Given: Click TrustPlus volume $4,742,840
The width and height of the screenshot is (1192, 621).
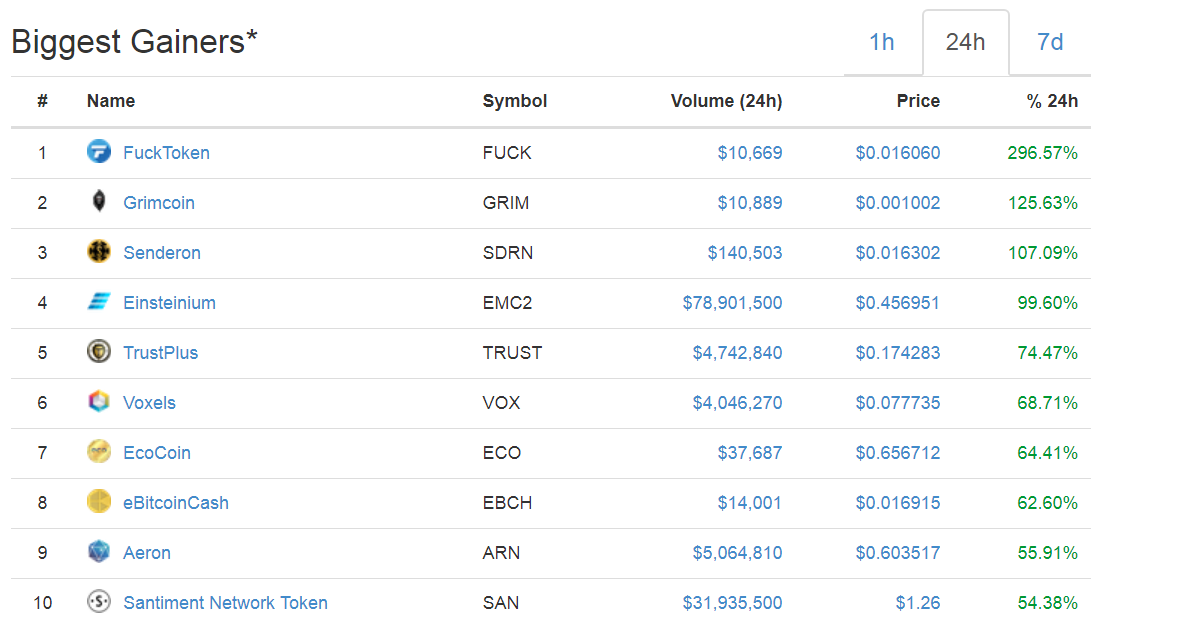Looking at the screenshot, I should (737, 353).
